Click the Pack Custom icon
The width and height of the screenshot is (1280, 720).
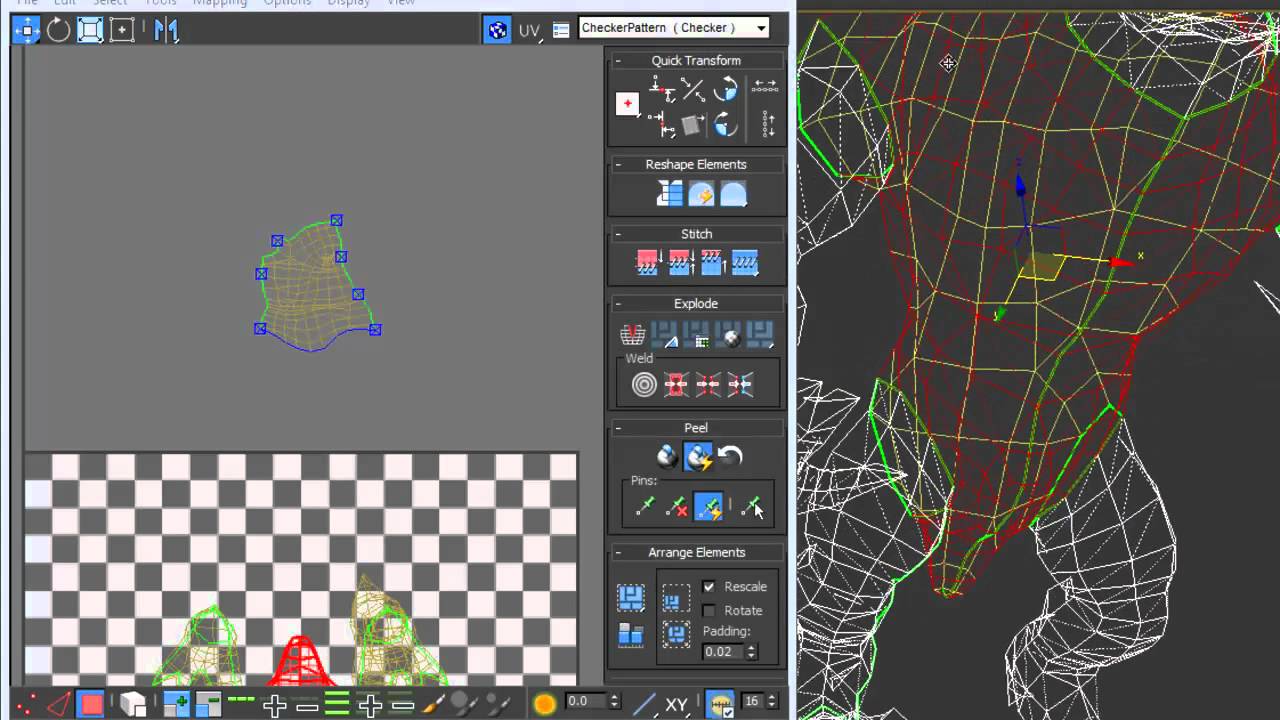[x=630, y=599]
